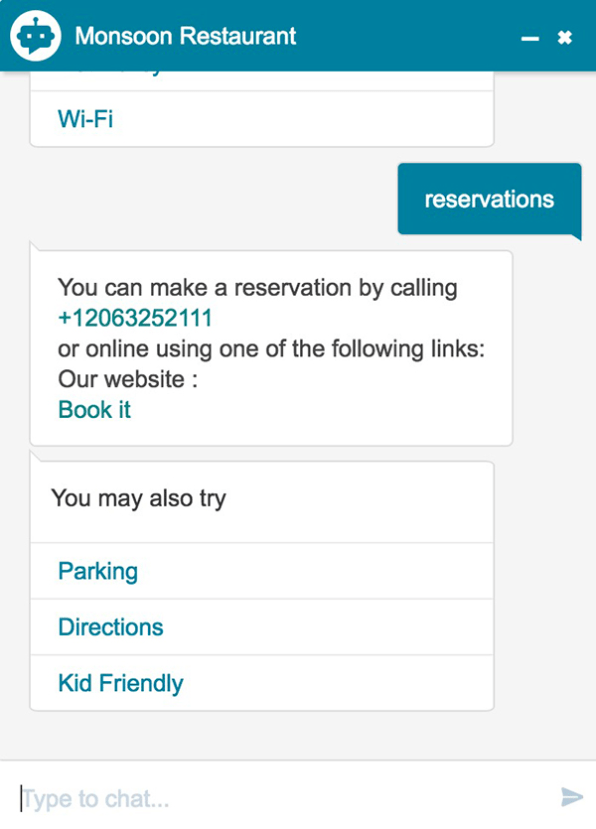Click the partially hidden suggestion above Wi-Fi

tap(262, 80)
